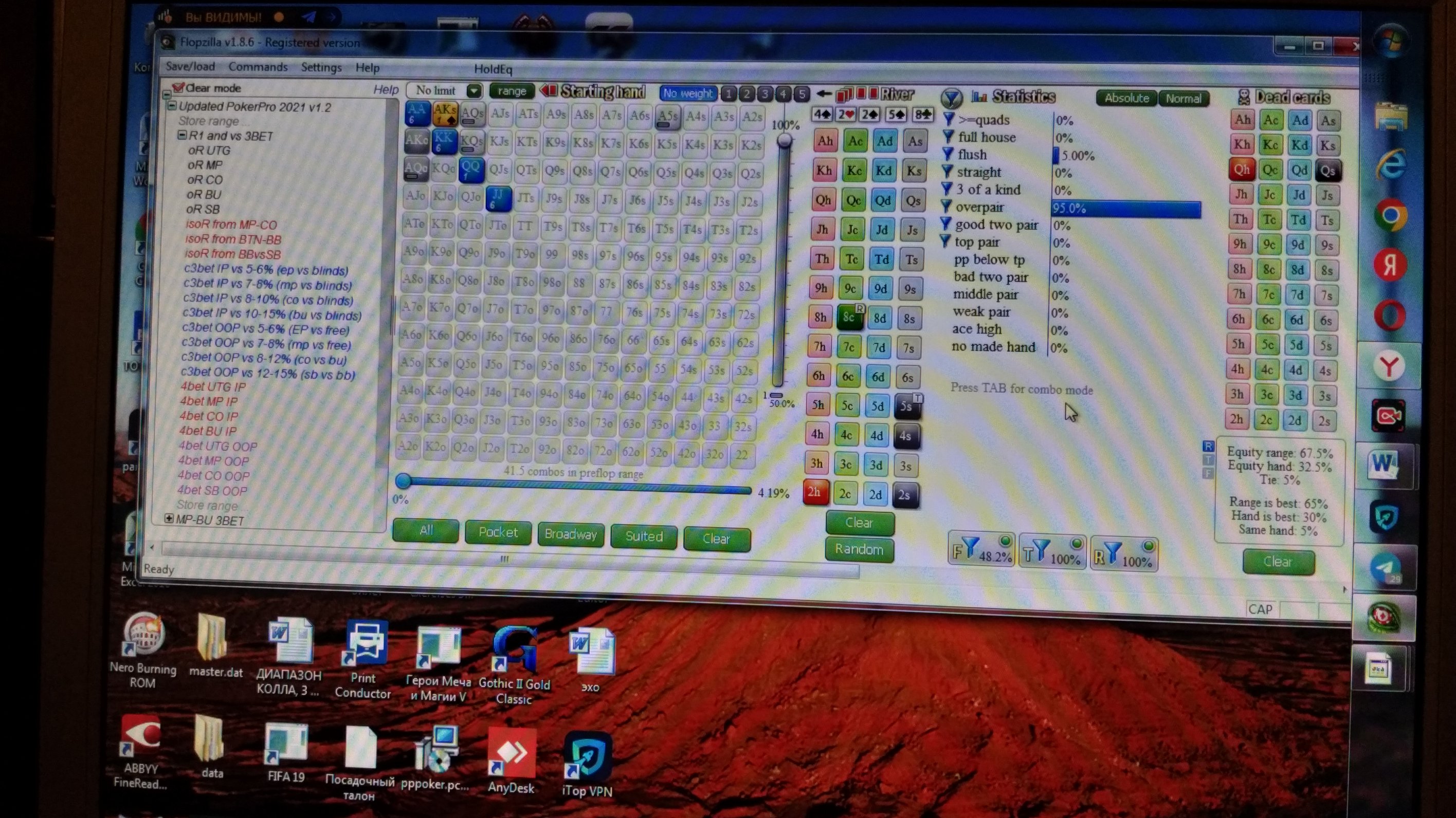Click the green range button
This screenshot has height=818, width=1456.
[512, 90]
